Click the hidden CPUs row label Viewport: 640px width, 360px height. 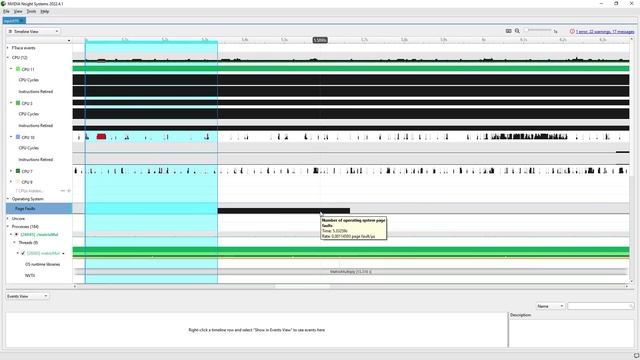(29, 191)
